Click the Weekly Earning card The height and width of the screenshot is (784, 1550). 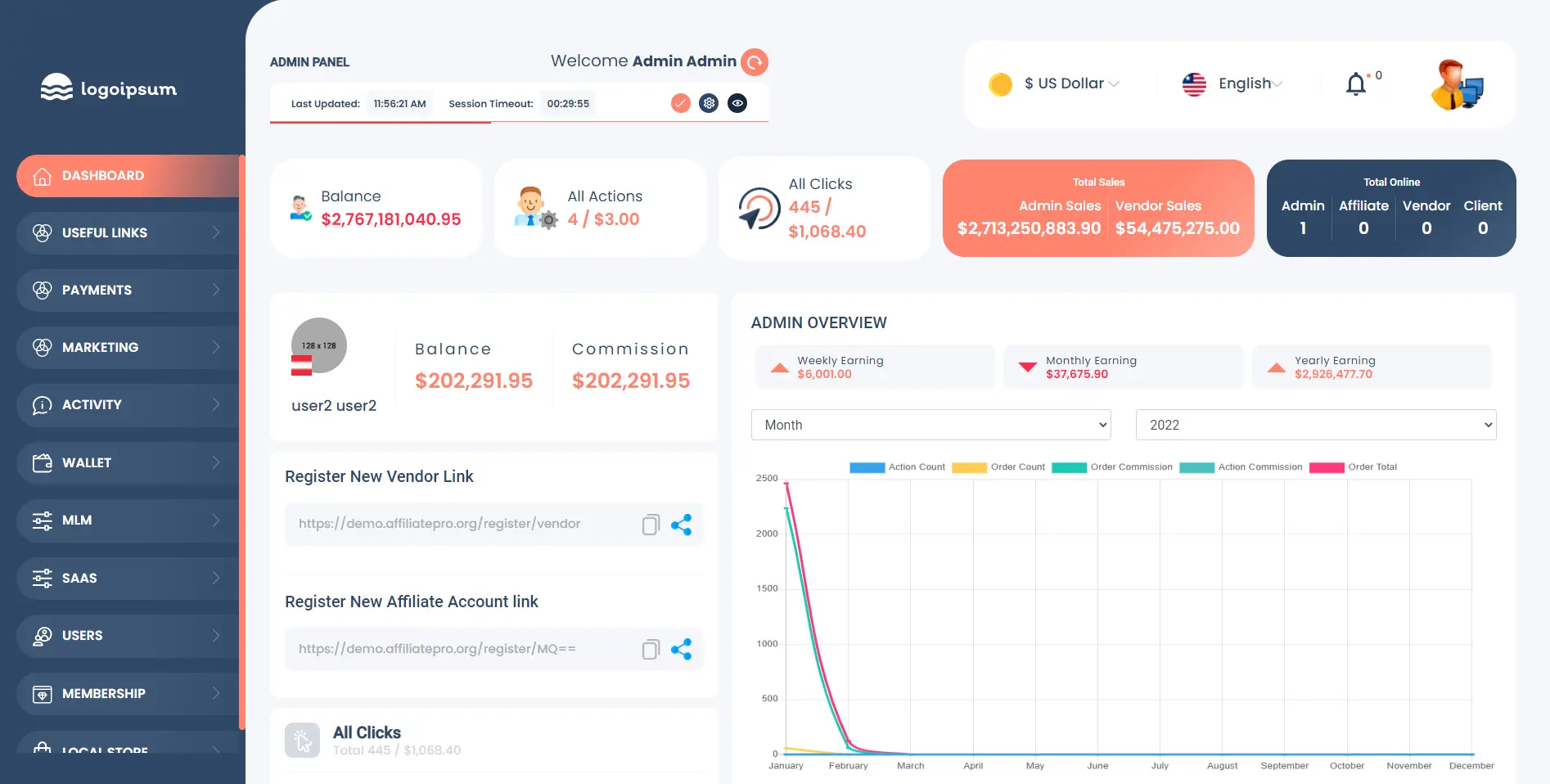tap(875, 367)
